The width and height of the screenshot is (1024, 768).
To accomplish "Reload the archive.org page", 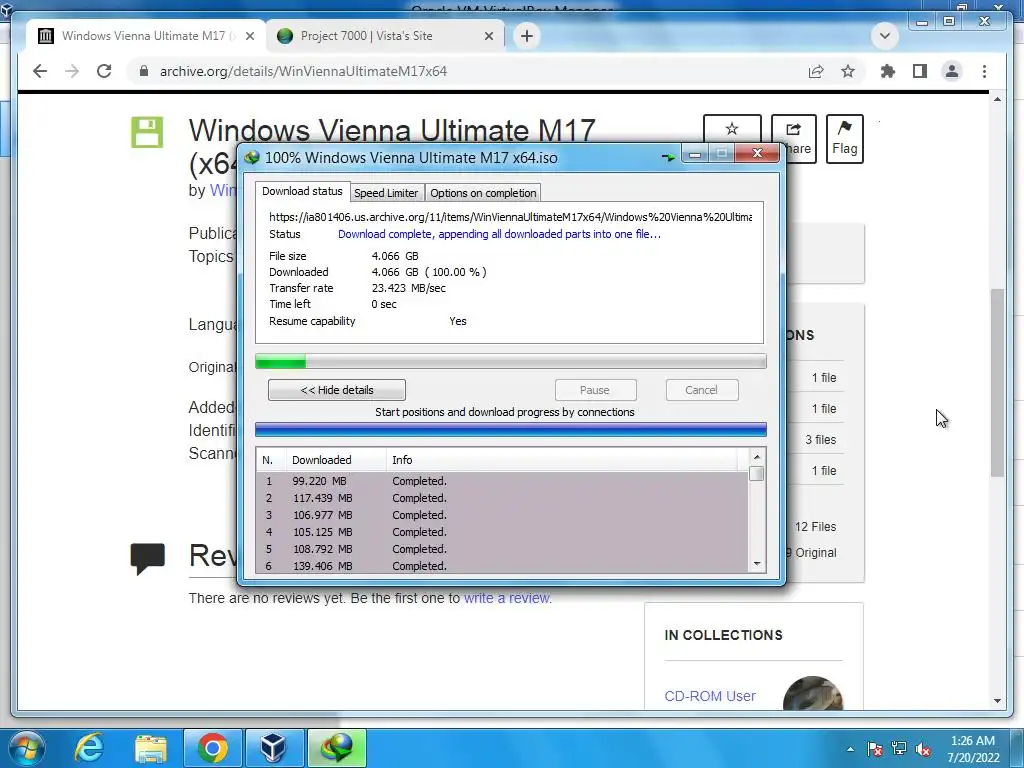I will (104, 71).
